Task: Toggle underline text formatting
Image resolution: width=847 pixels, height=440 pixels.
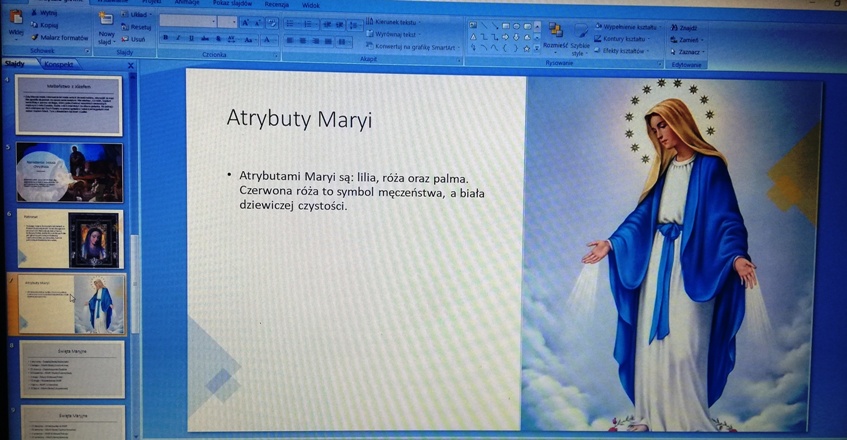Action: [x=191, y=39]
